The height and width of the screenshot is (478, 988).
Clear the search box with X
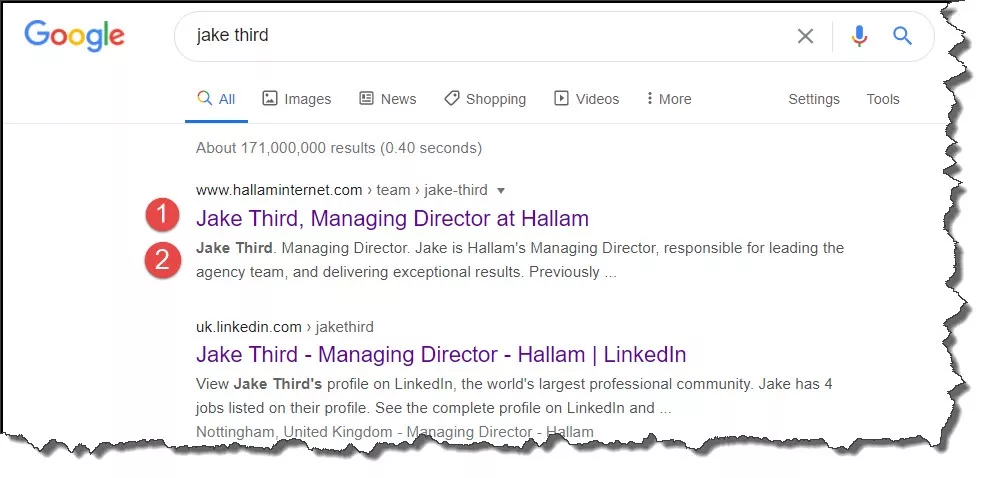tap(805, 37)
